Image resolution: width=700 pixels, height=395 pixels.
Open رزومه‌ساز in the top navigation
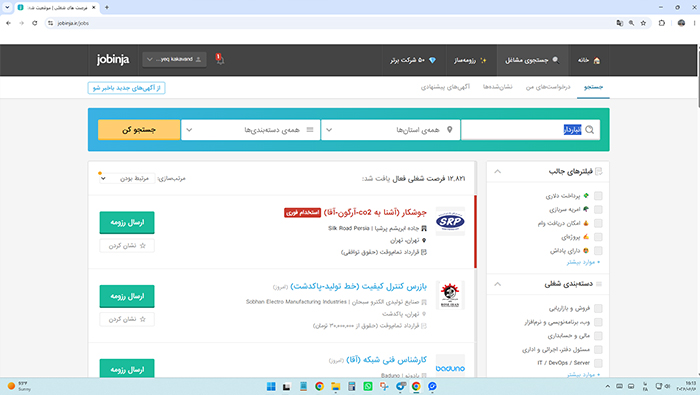coord(470,60)
